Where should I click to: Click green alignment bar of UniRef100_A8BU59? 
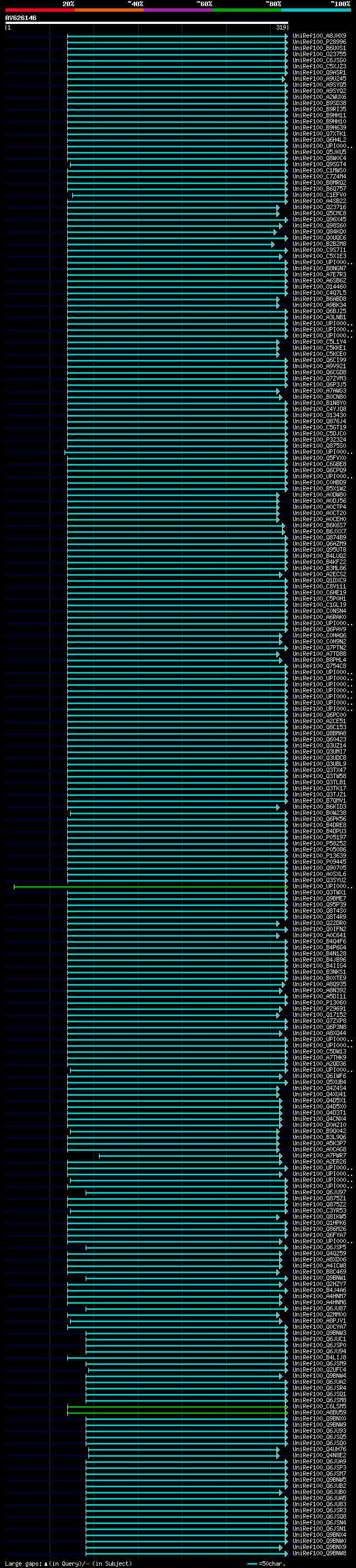pos(177,1412)
